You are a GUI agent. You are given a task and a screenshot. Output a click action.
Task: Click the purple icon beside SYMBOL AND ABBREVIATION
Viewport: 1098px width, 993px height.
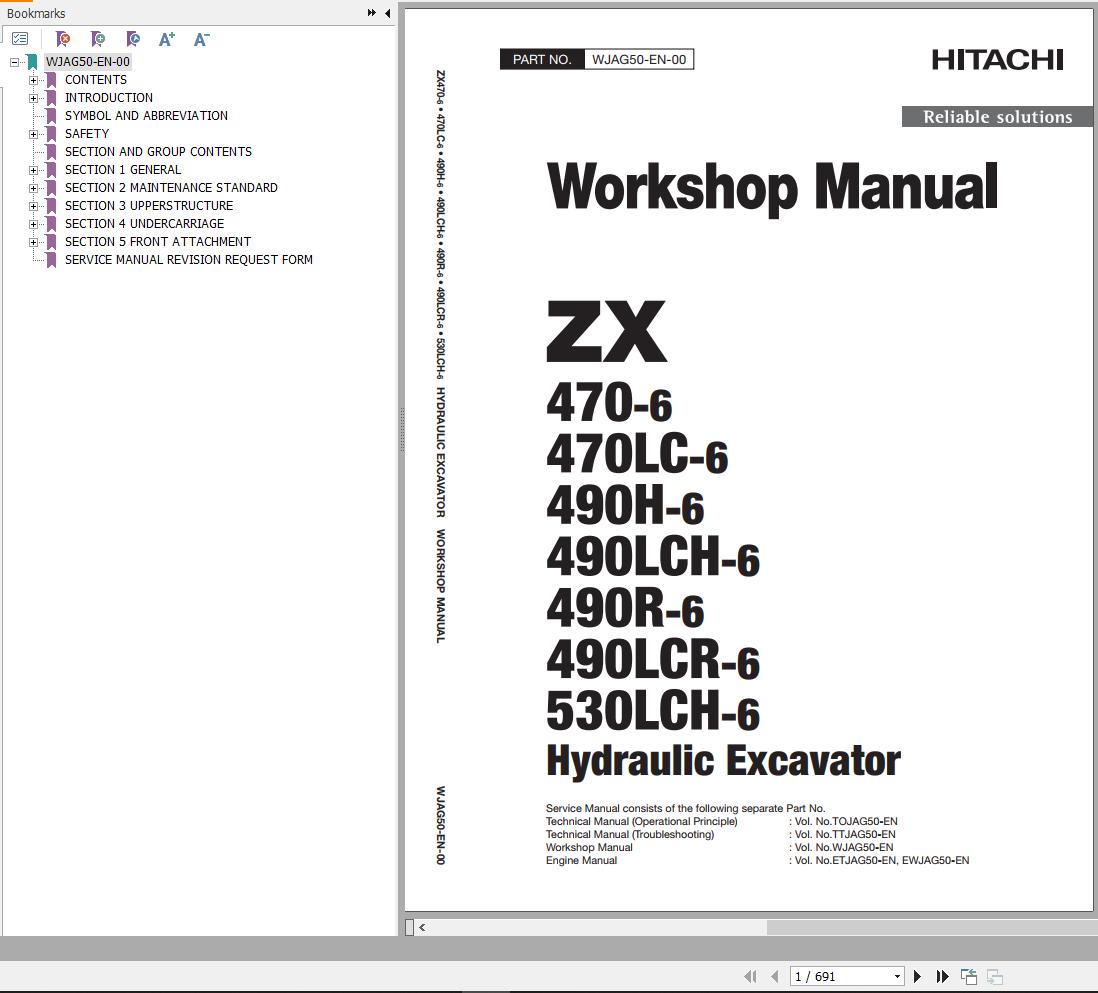coord(51,116)
